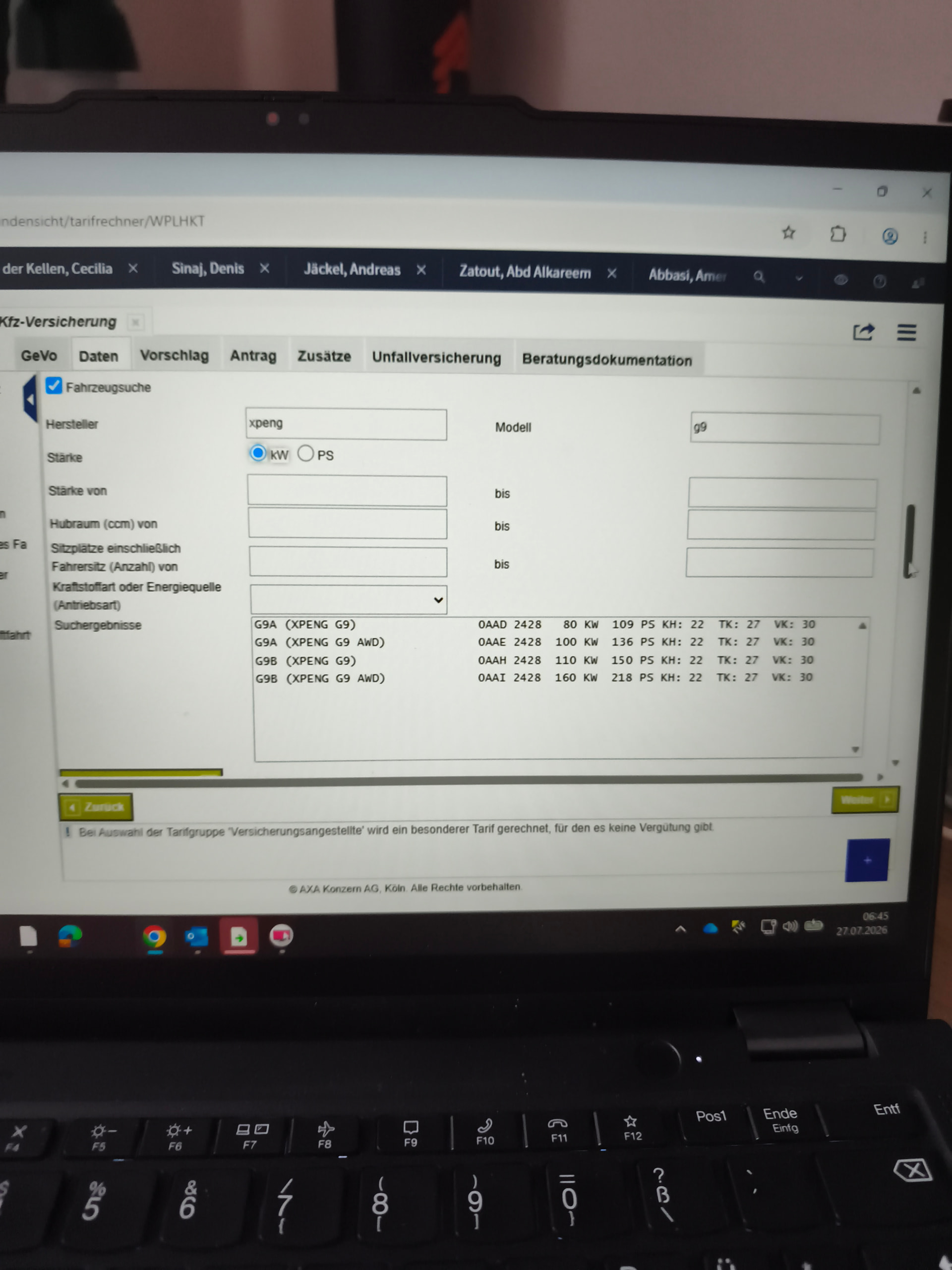Focus the 'Sitzplätze ... von' input field
The height and width of the screenshot is (1270, 952).
click(348, 562)
